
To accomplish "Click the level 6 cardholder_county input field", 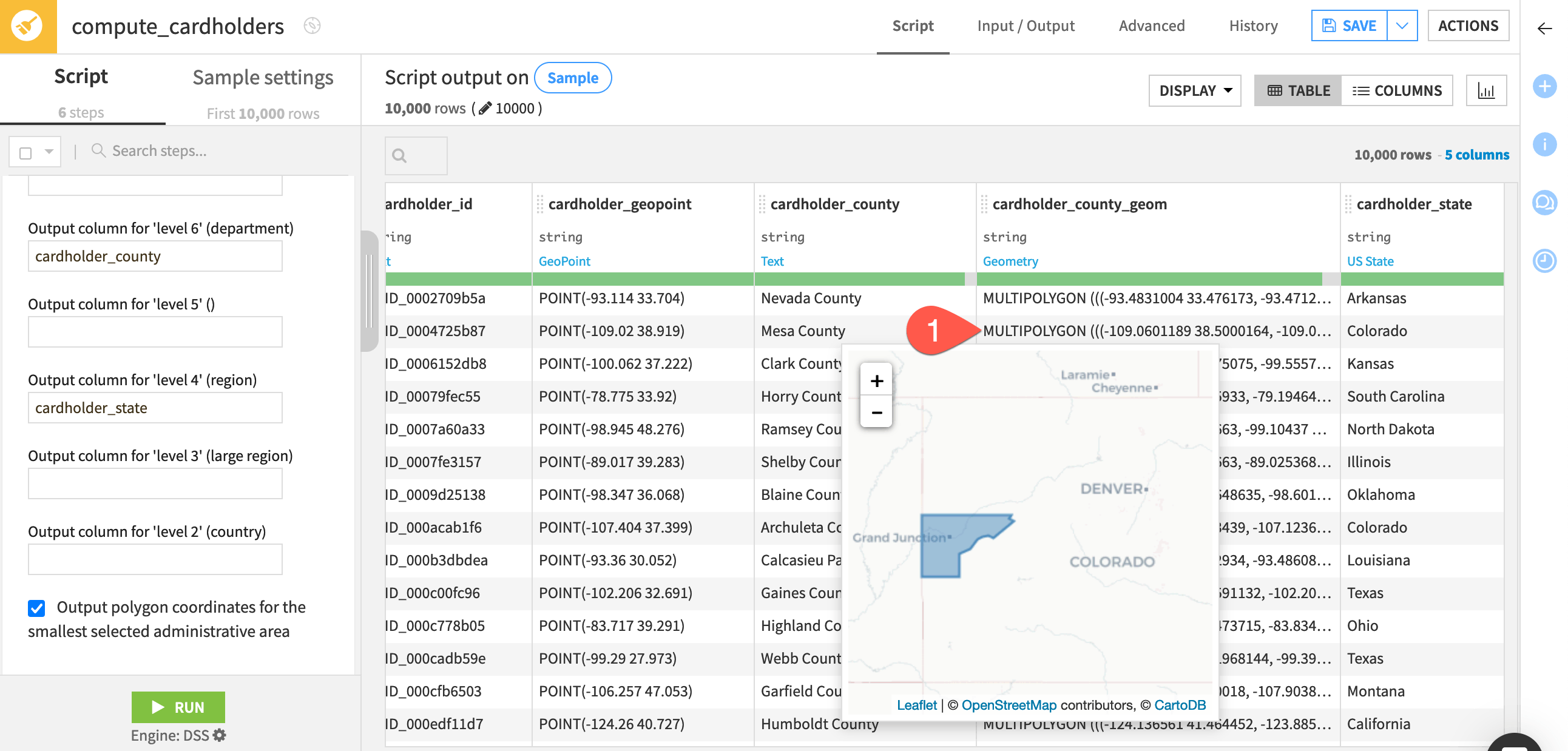I will [x=155, y=256].
